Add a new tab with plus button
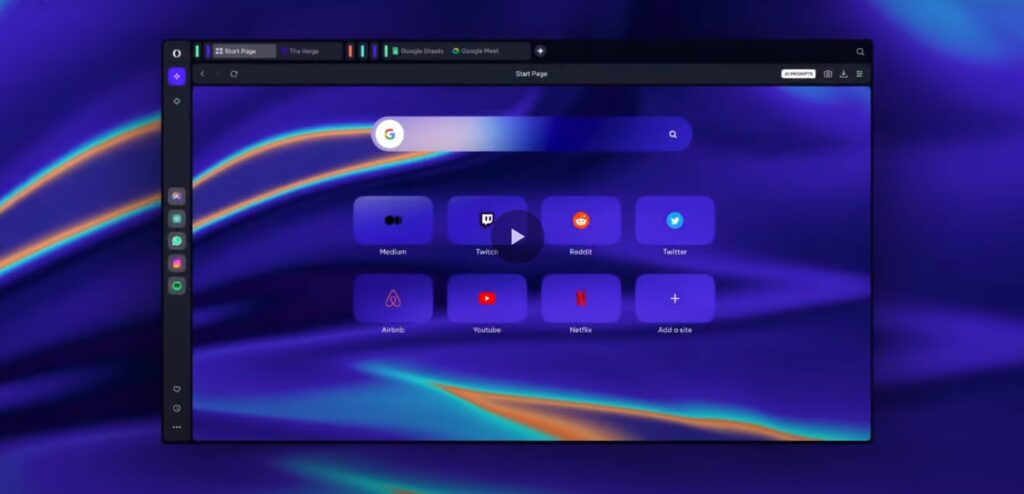 pos(540,51)
